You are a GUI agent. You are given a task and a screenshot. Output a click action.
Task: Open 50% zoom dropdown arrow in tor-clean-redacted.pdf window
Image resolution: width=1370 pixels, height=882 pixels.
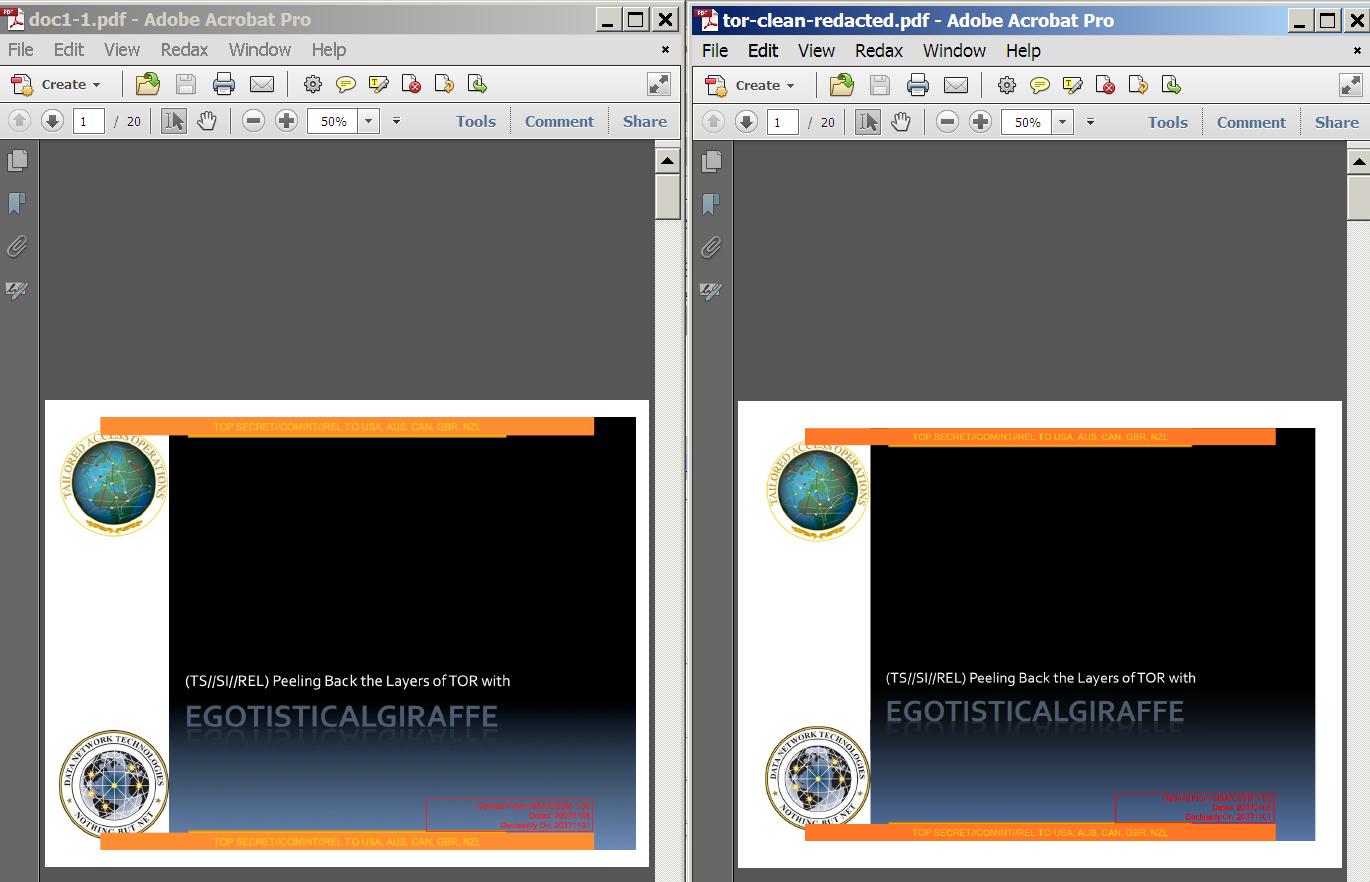coord(1063,122)
